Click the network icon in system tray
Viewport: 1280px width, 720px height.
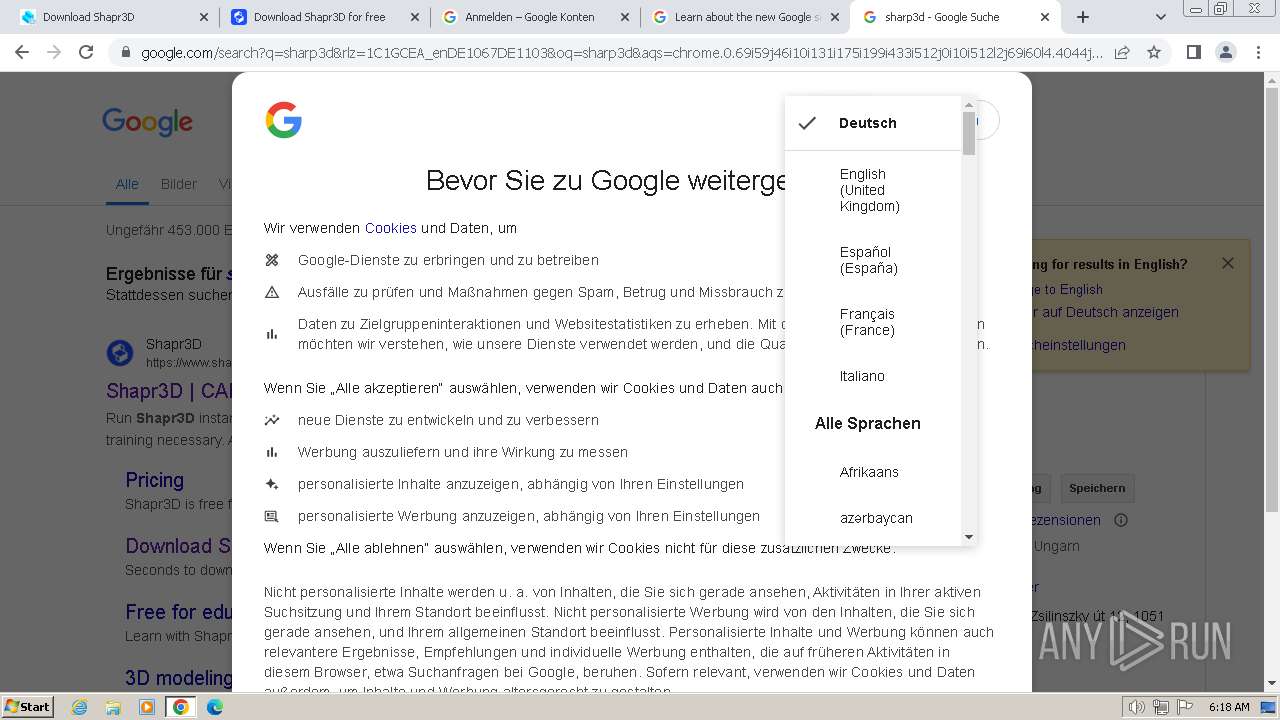point(1161,707)
